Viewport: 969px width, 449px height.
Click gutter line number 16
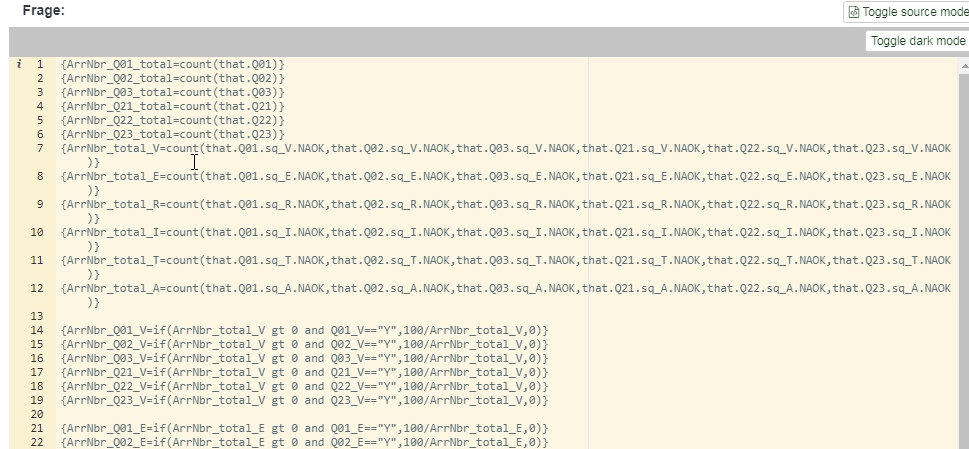coord(37,358)
